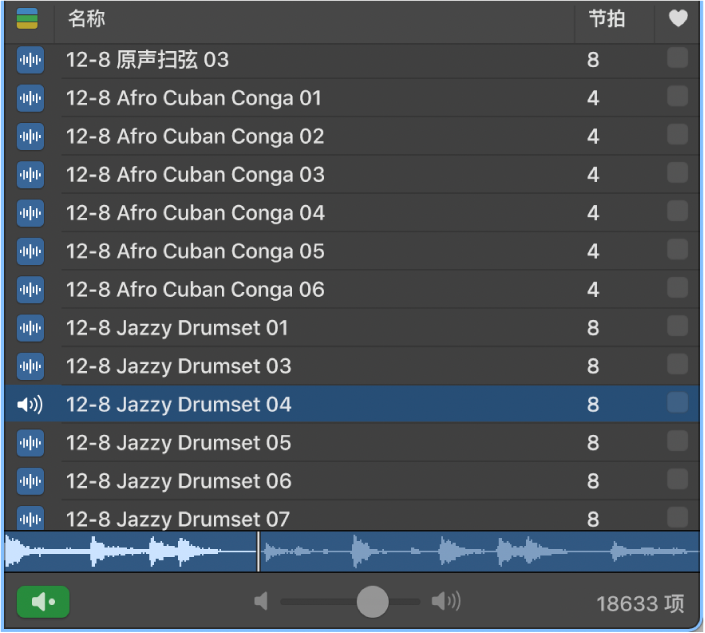Favorite the Afro Cuban Conga 06 loop
Image resolution: width=705 pixels, height=633 pixels.
click(677, 288)
